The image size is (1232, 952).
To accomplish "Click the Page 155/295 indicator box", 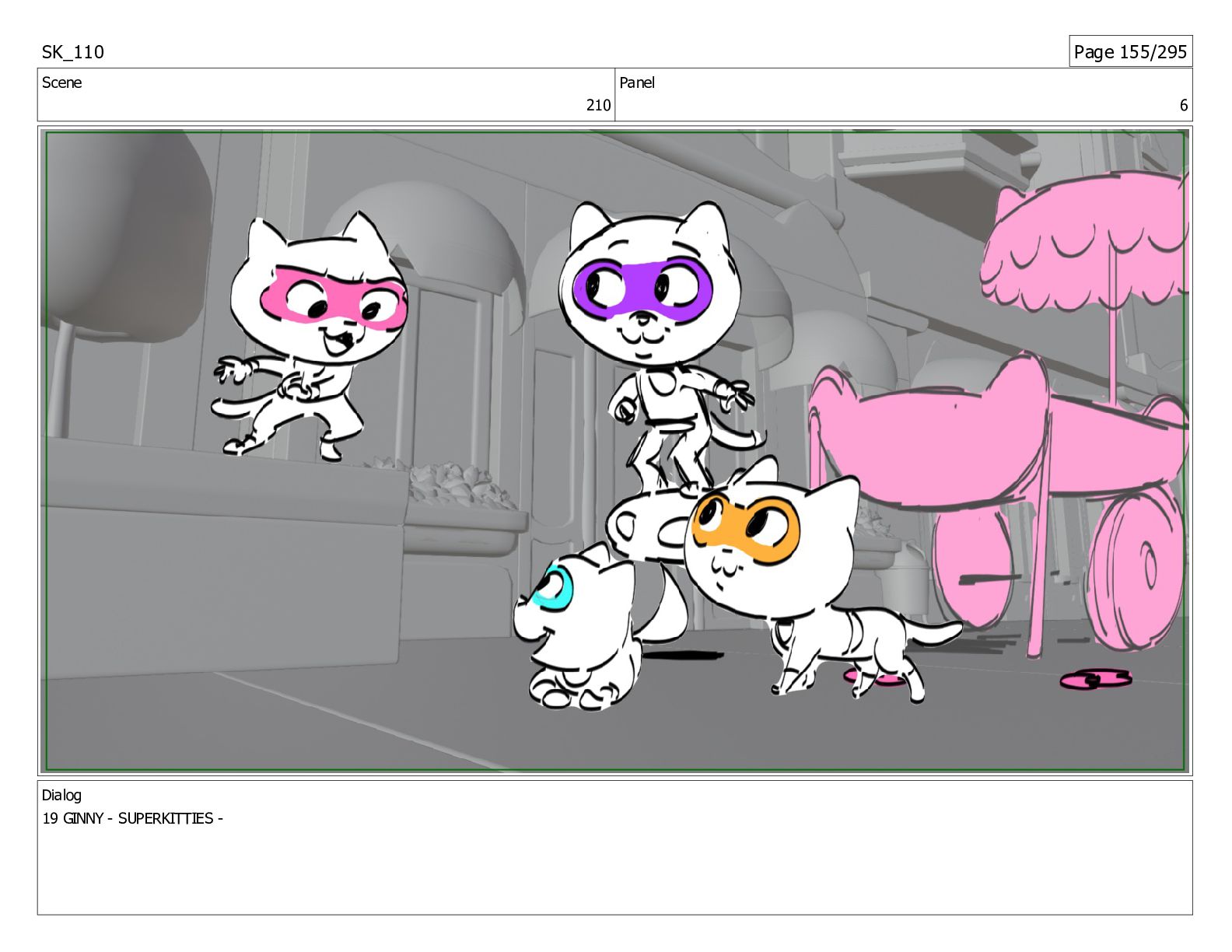I will [x=1130, y=51].
